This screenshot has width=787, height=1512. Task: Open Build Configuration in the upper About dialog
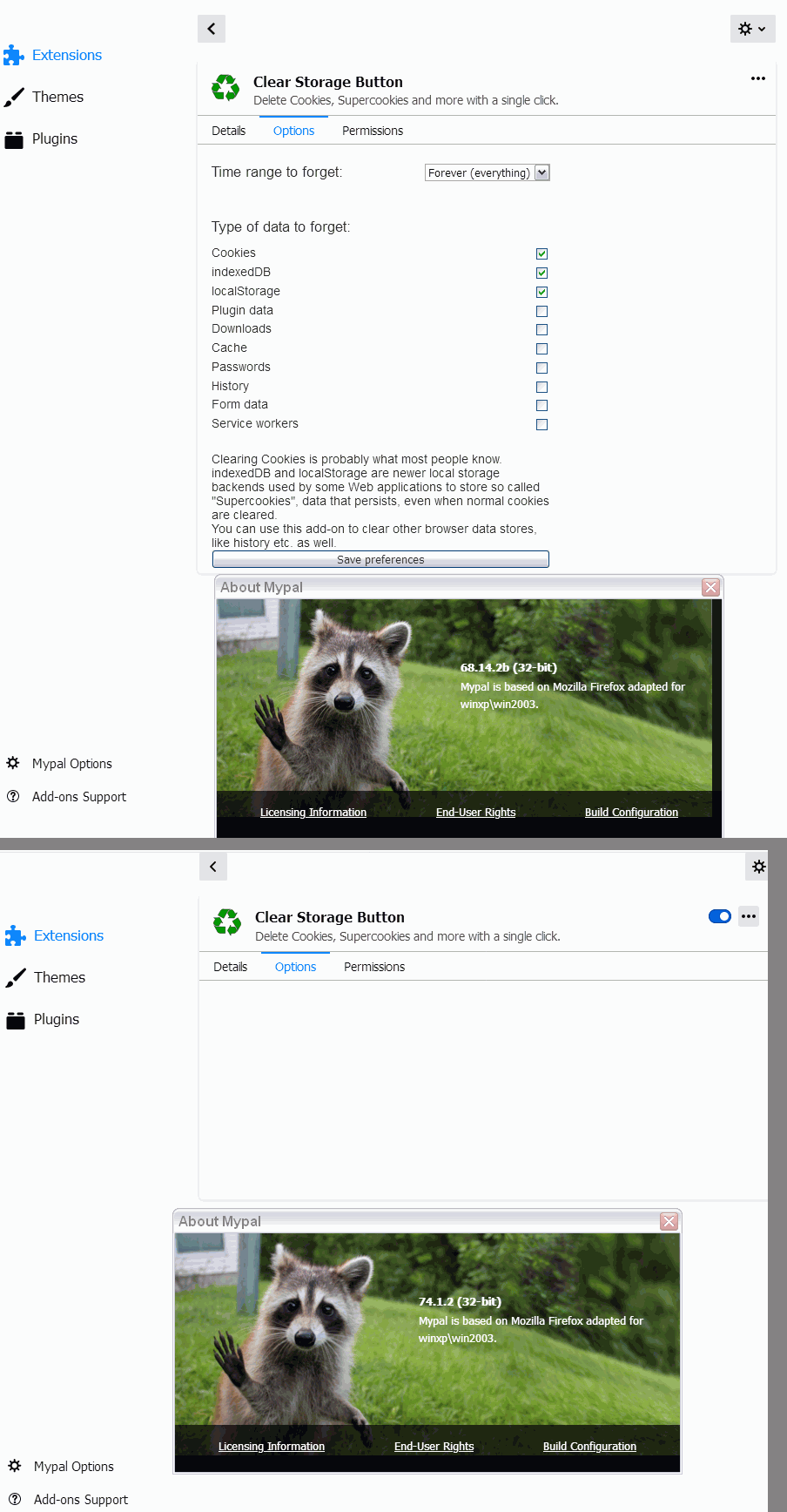(x=631, y=812)
